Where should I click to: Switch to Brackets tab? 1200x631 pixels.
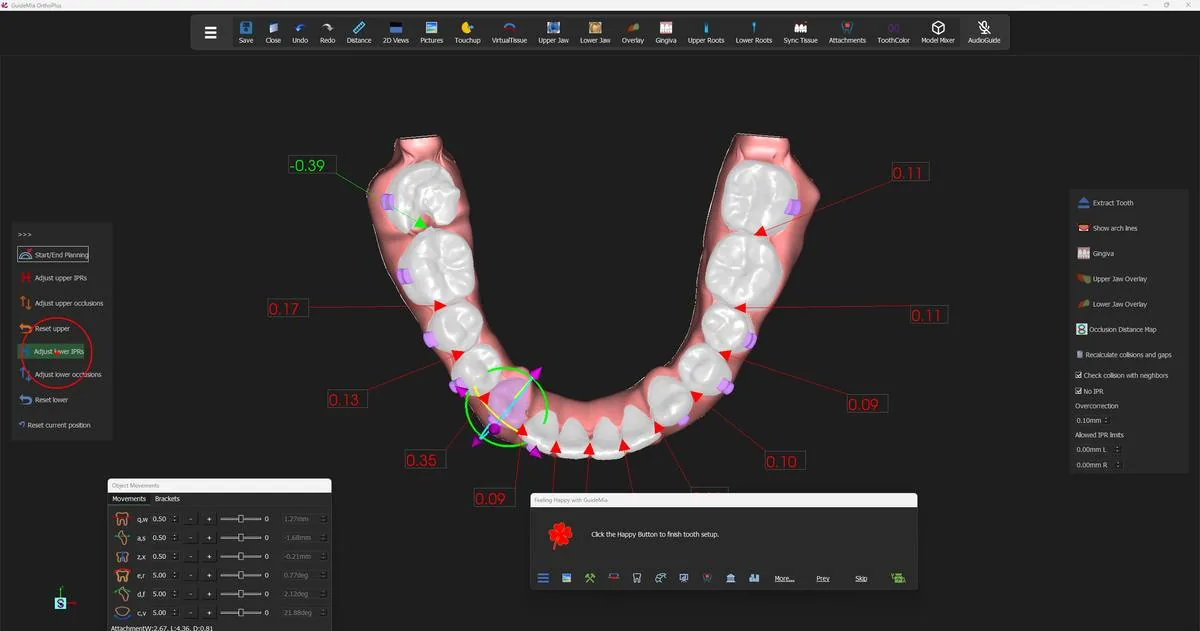coord(167,498)
